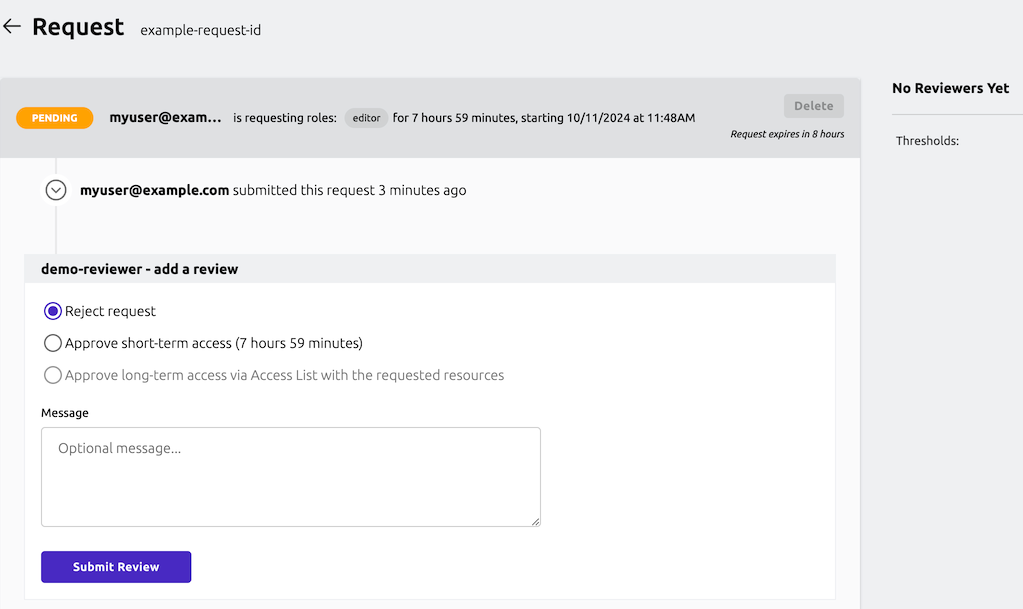This screenshot has height=609, width=1023.
Task: Select the Approve long-term access option
Action: [x=52, y=375]
